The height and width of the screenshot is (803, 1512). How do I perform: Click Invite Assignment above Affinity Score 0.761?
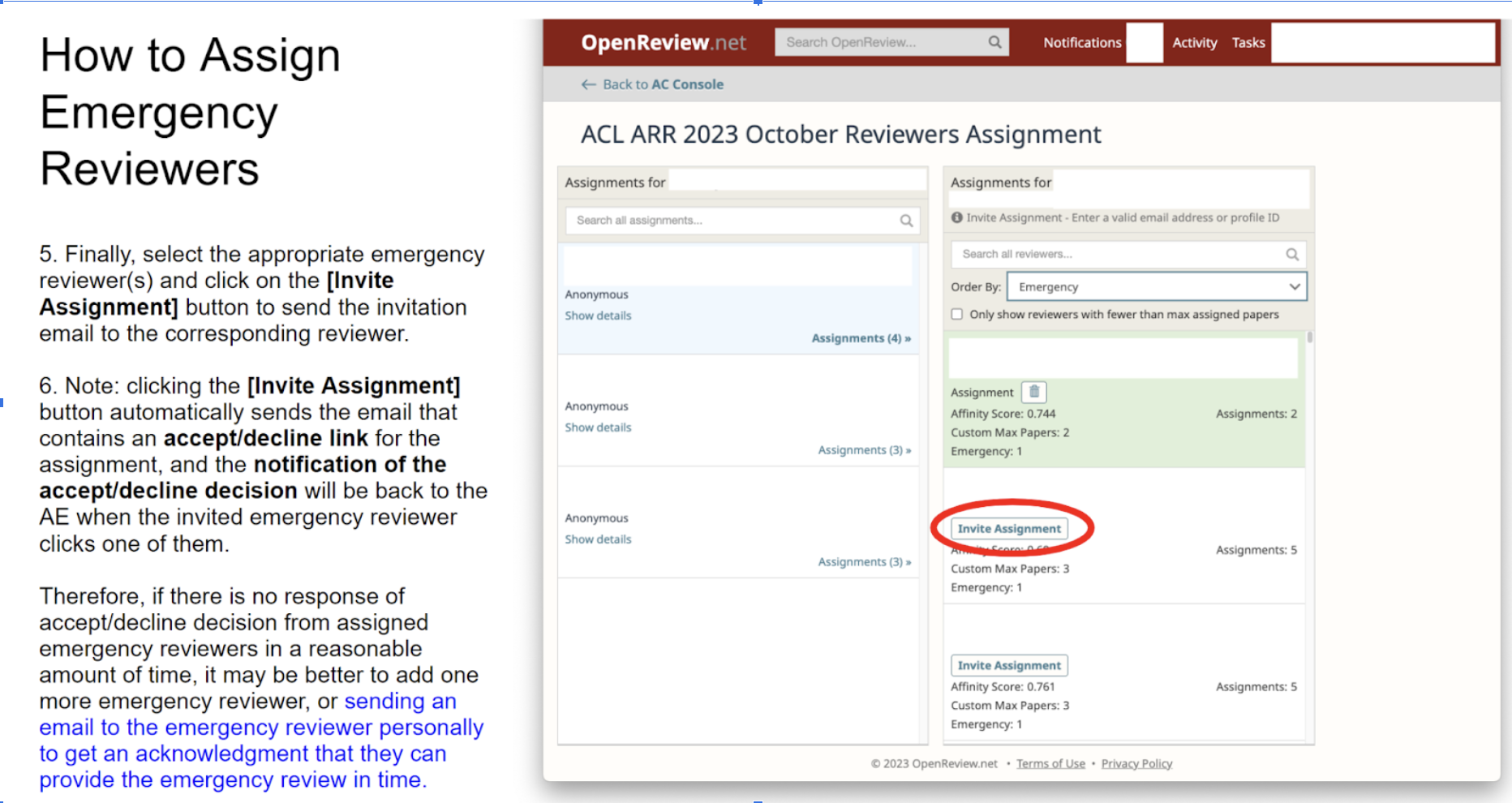pyautogui.click(x=1009, y=665)
